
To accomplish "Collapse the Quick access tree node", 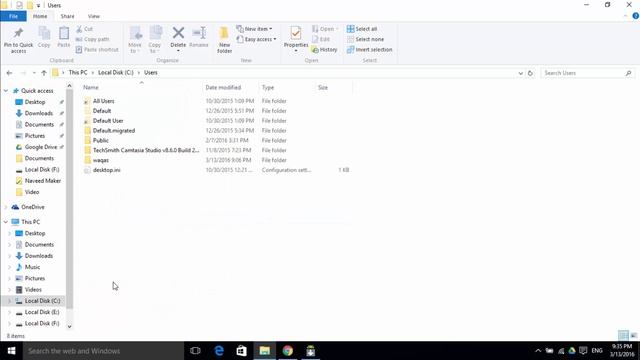I will [6, 91].
